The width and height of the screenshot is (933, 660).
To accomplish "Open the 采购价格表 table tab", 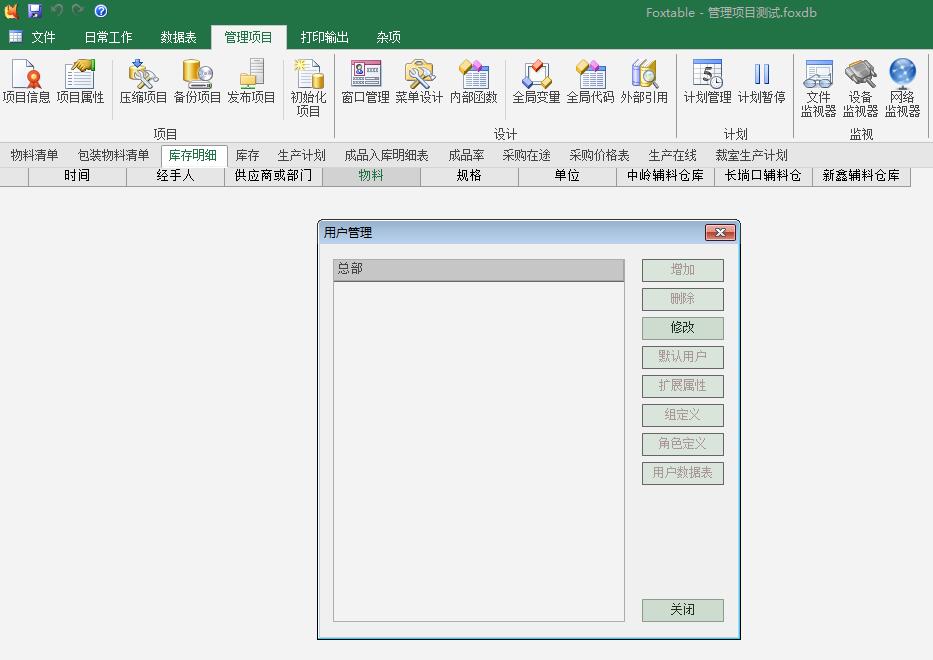I will click(599, 155).
